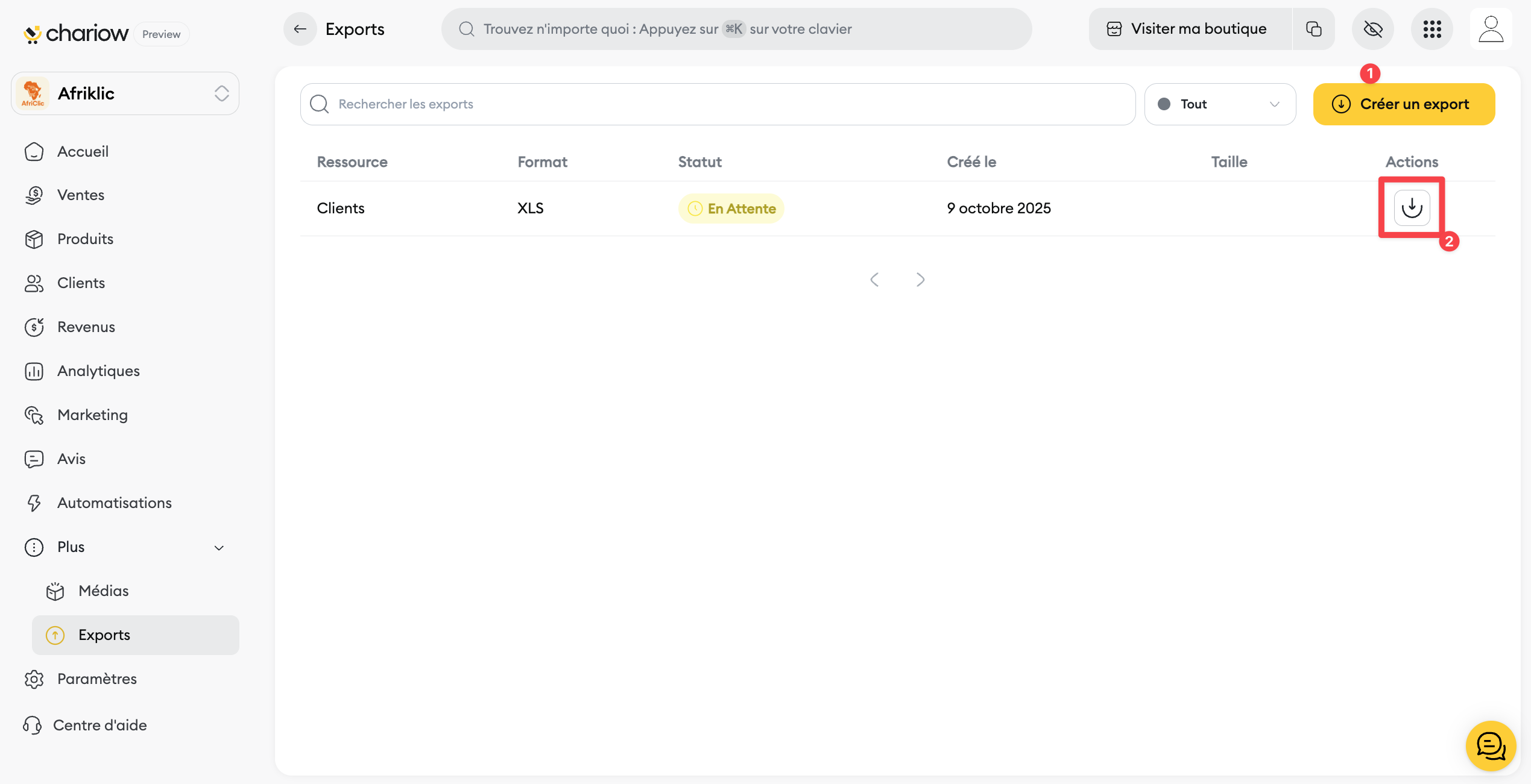The image size is (1531, 784).
Task: Copy the shop link icon
Action: (1313, 29)
